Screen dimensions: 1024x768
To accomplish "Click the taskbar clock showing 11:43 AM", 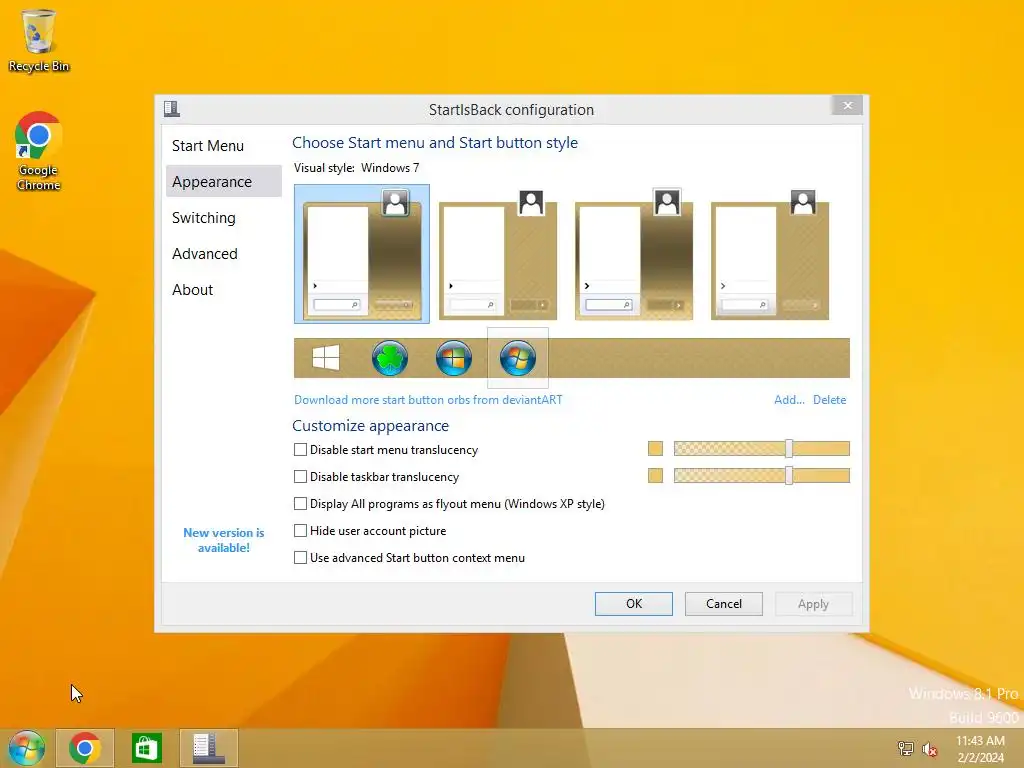I will tap(980, 748).
